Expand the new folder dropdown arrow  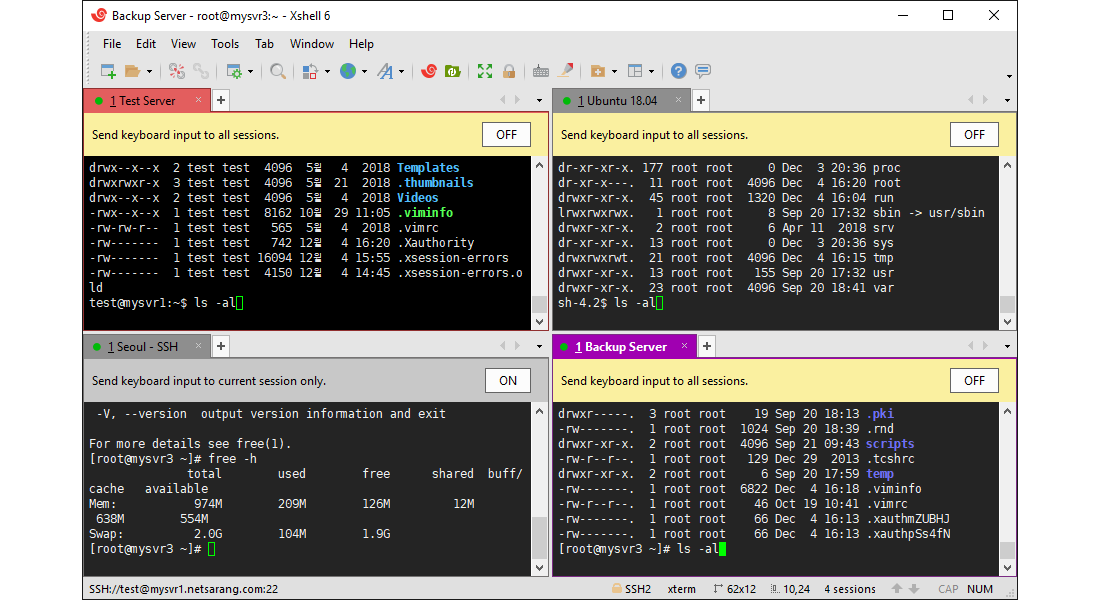point(615,72)
